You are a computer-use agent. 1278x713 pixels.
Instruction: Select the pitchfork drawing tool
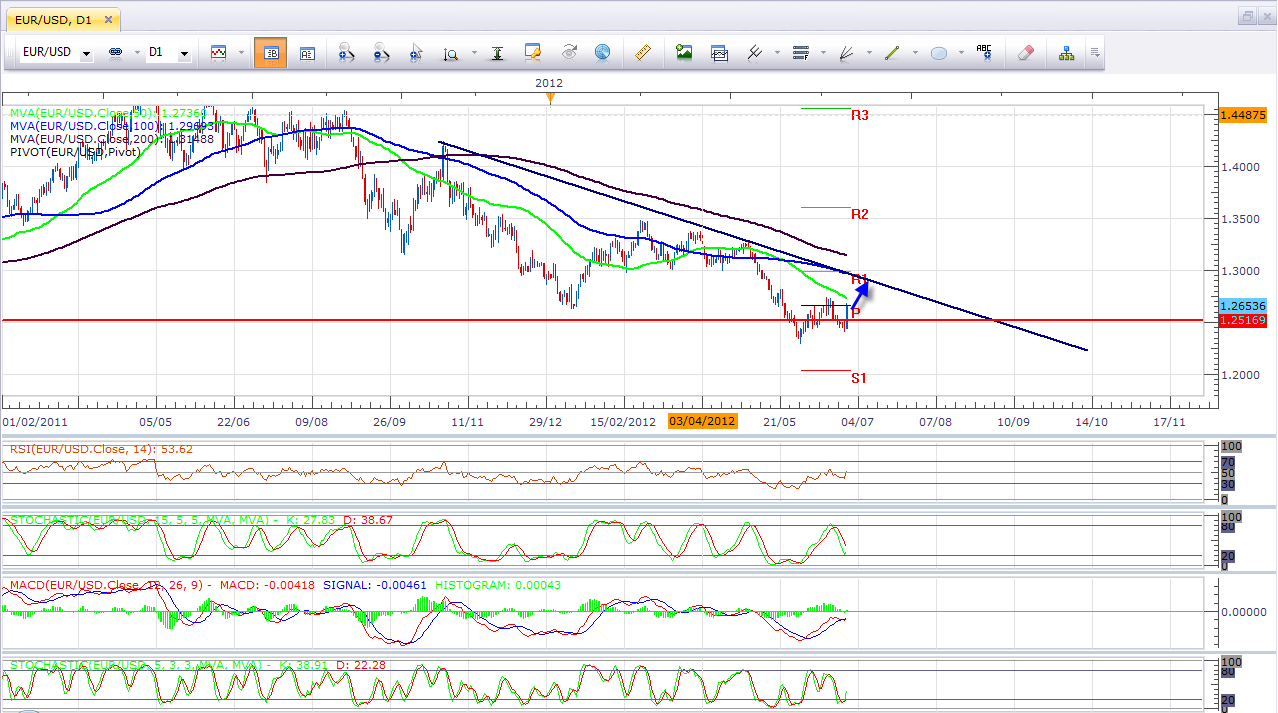click(755, 52)
